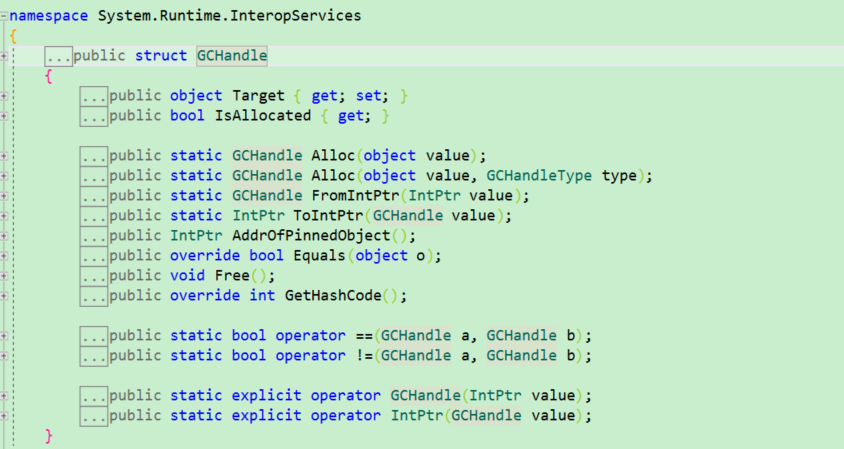The height and width of the screenshot is (449, 844).
Task: Click the Free method name
Action: click(232, 275)
